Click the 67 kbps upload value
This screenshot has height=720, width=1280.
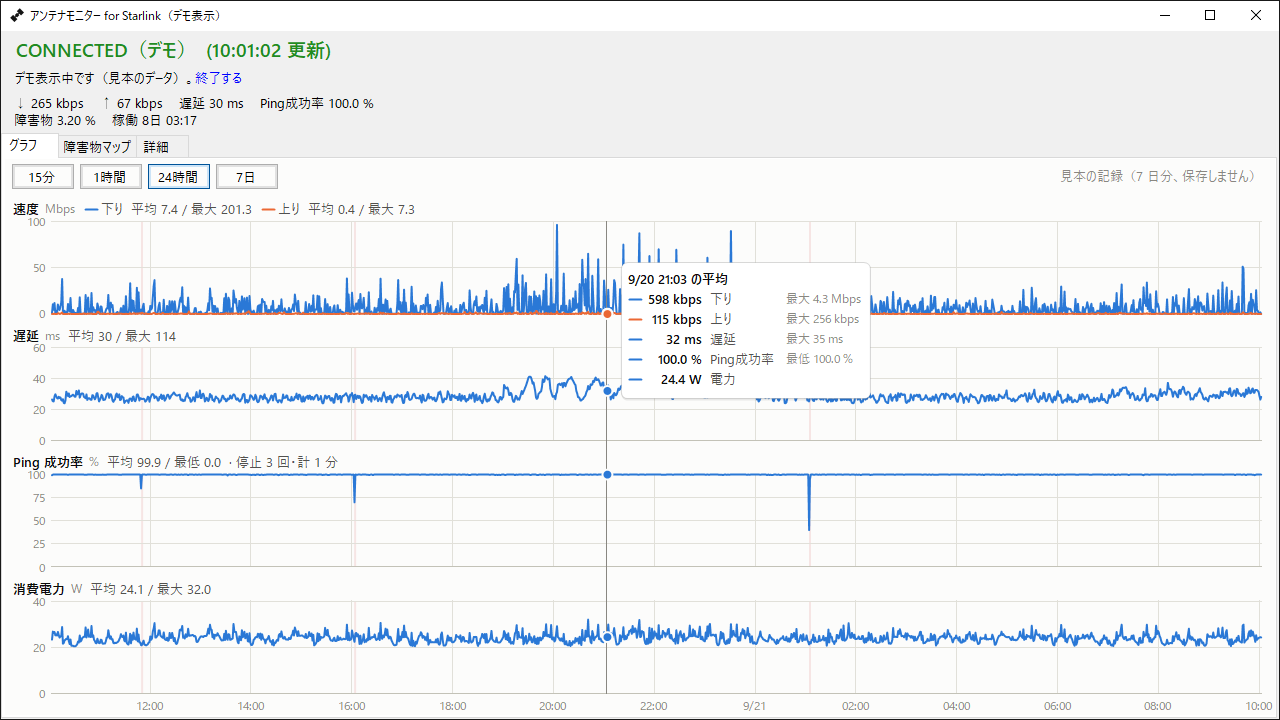point(139,104)
